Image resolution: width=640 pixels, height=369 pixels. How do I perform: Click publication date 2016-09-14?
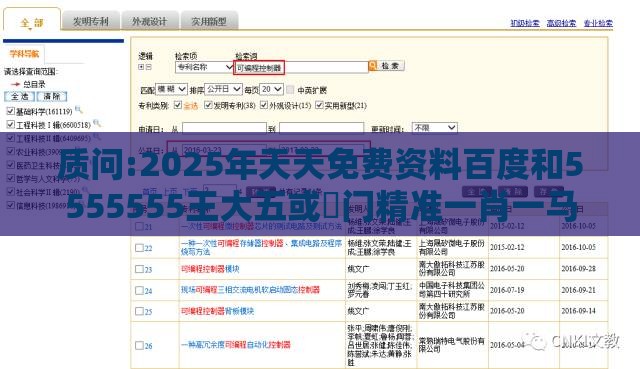[x=578, y=311]
